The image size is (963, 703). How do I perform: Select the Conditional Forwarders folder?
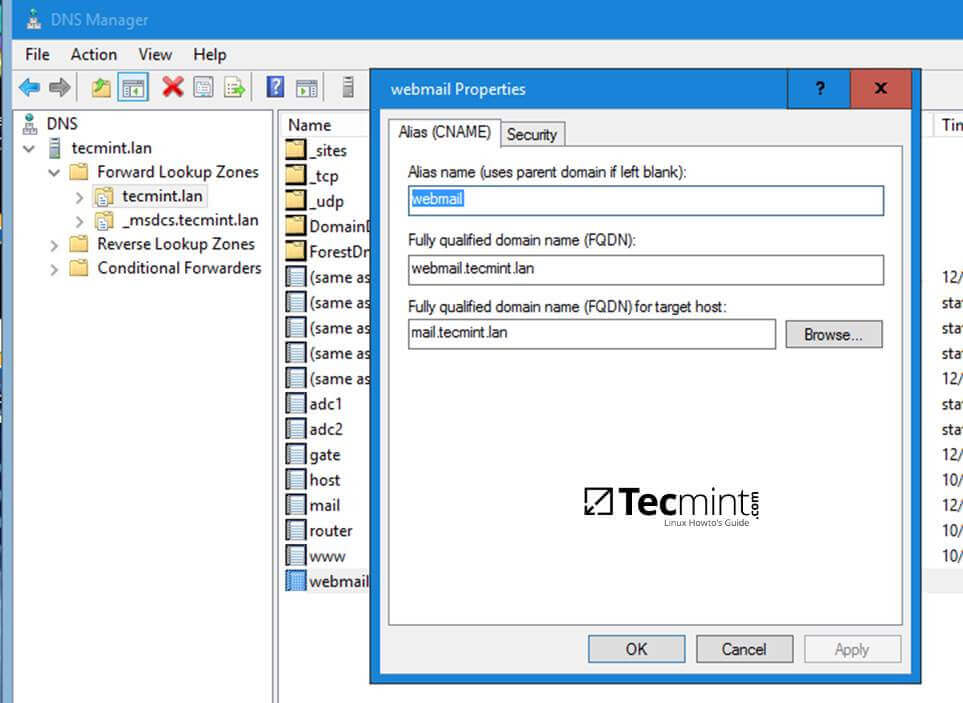(178, 268)
